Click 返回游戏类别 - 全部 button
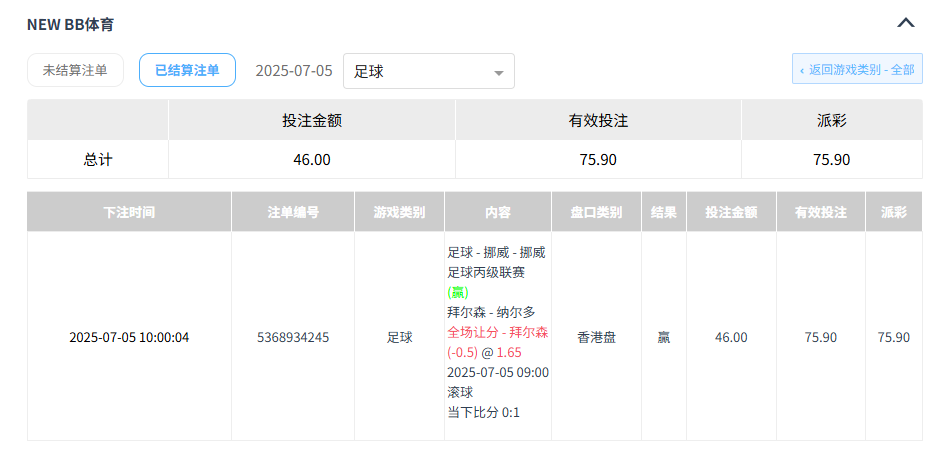The width and height of the screenshot is (937, 449). tap(857, 70)
